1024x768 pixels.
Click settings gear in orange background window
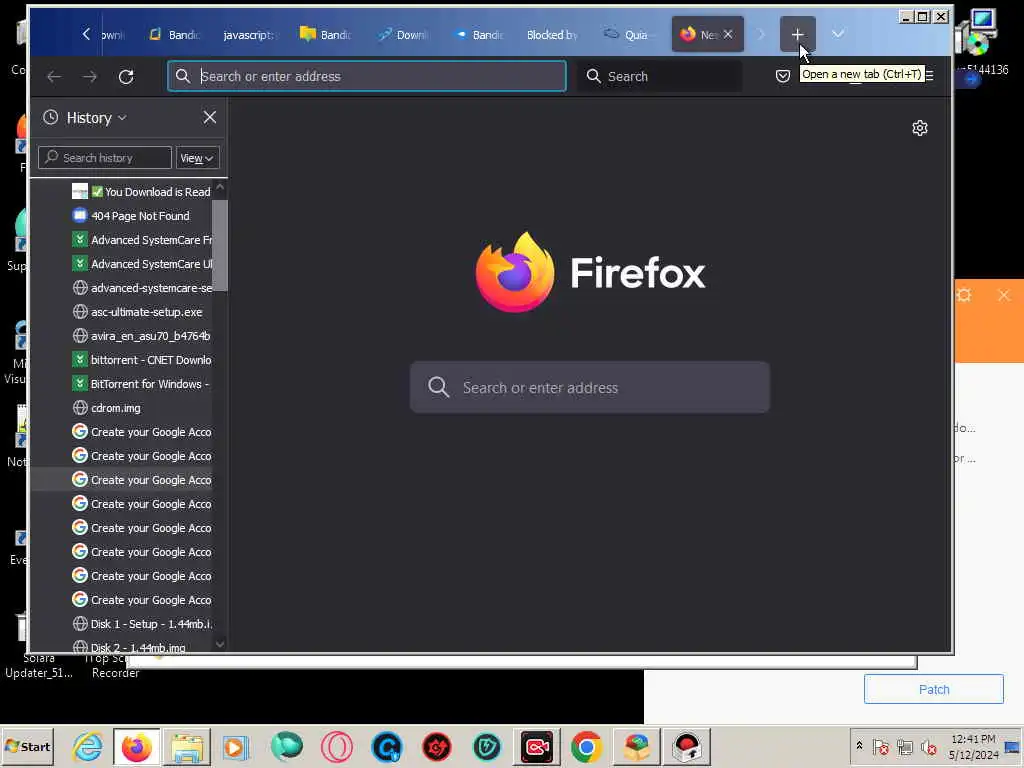[x=964, y=295]
